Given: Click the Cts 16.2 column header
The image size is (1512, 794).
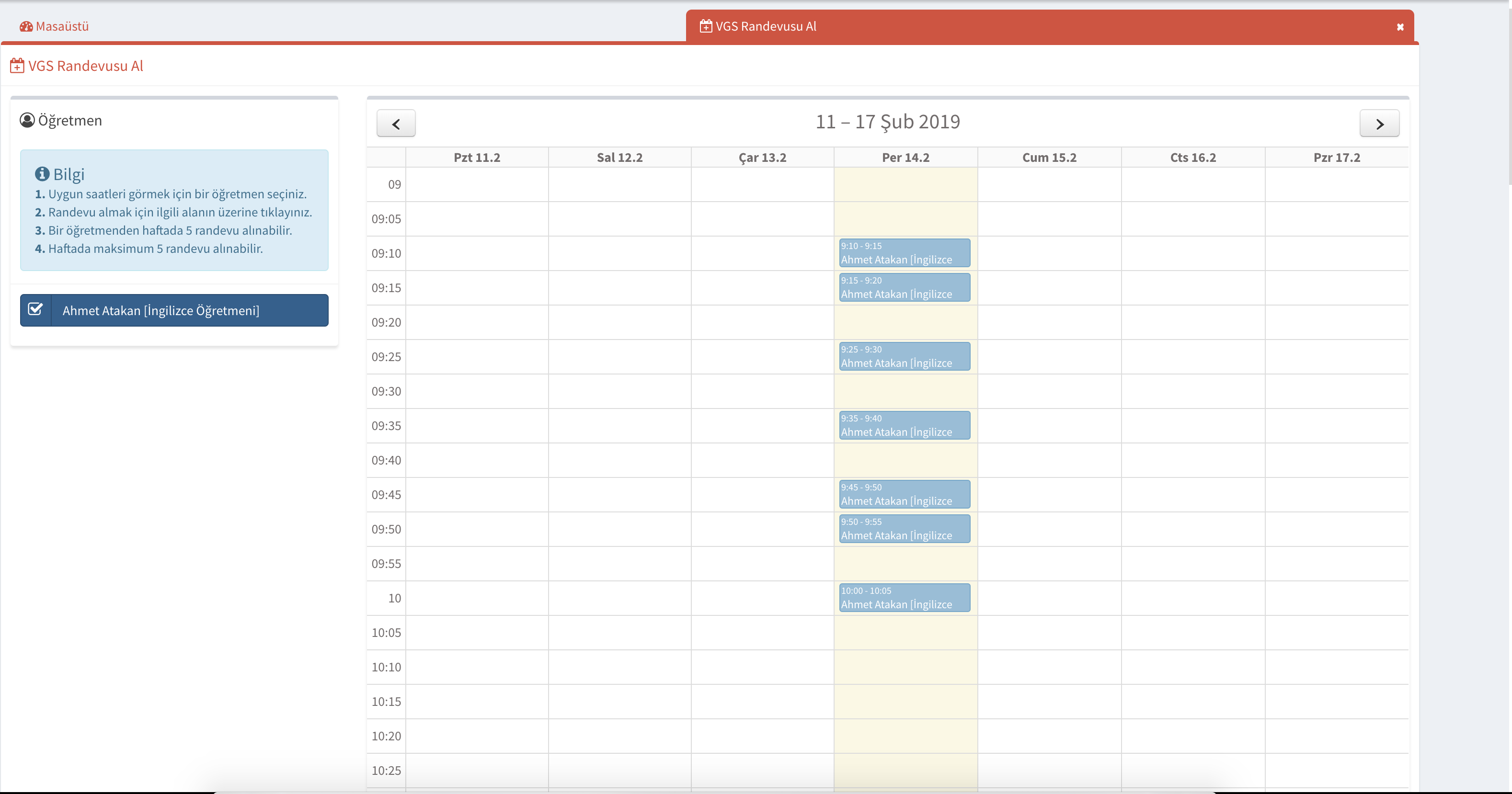Looking at the screenshot, I should click(x=1193, y=157).
